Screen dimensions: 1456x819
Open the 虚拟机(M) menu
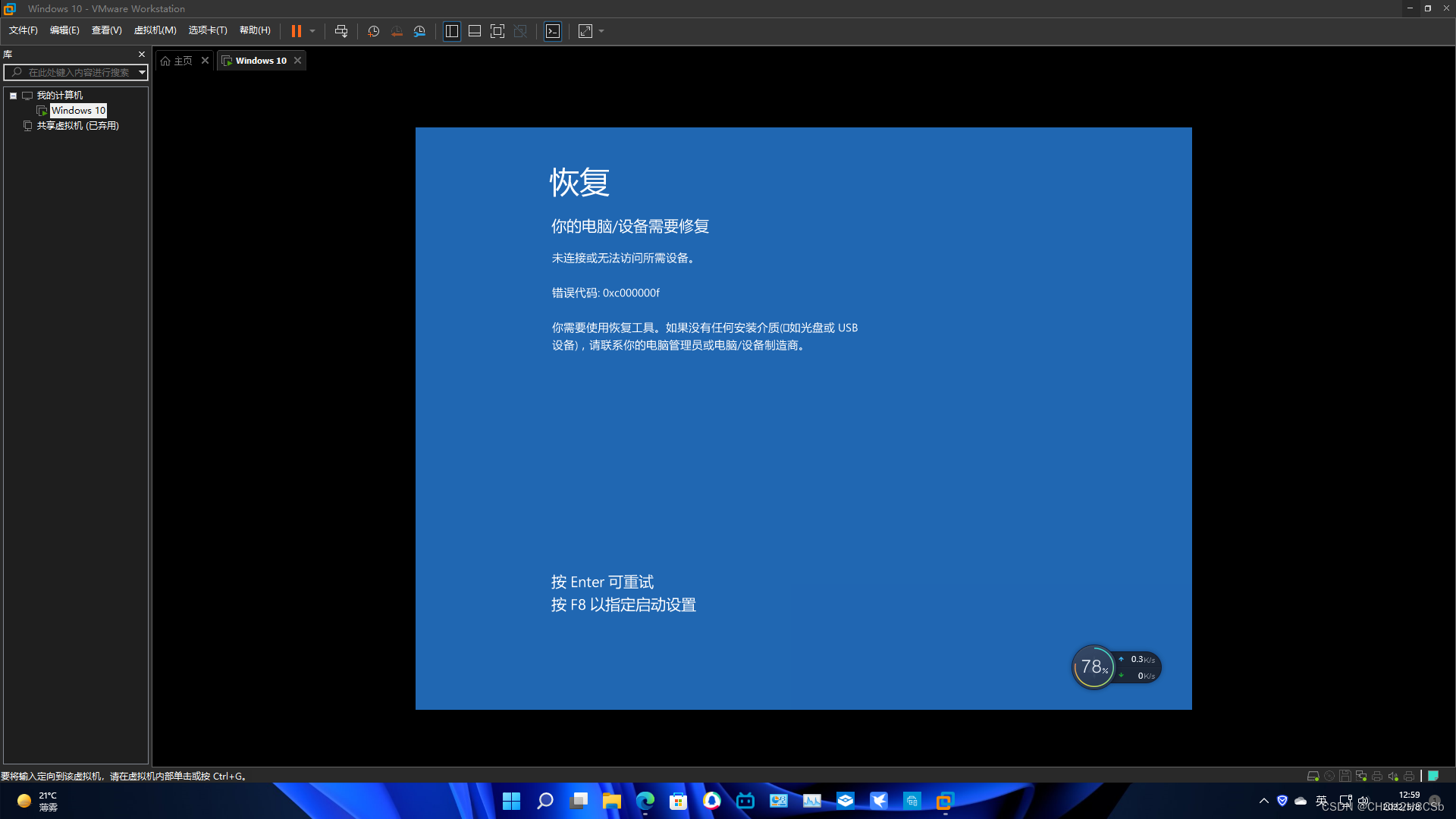[x=155, y=30]
